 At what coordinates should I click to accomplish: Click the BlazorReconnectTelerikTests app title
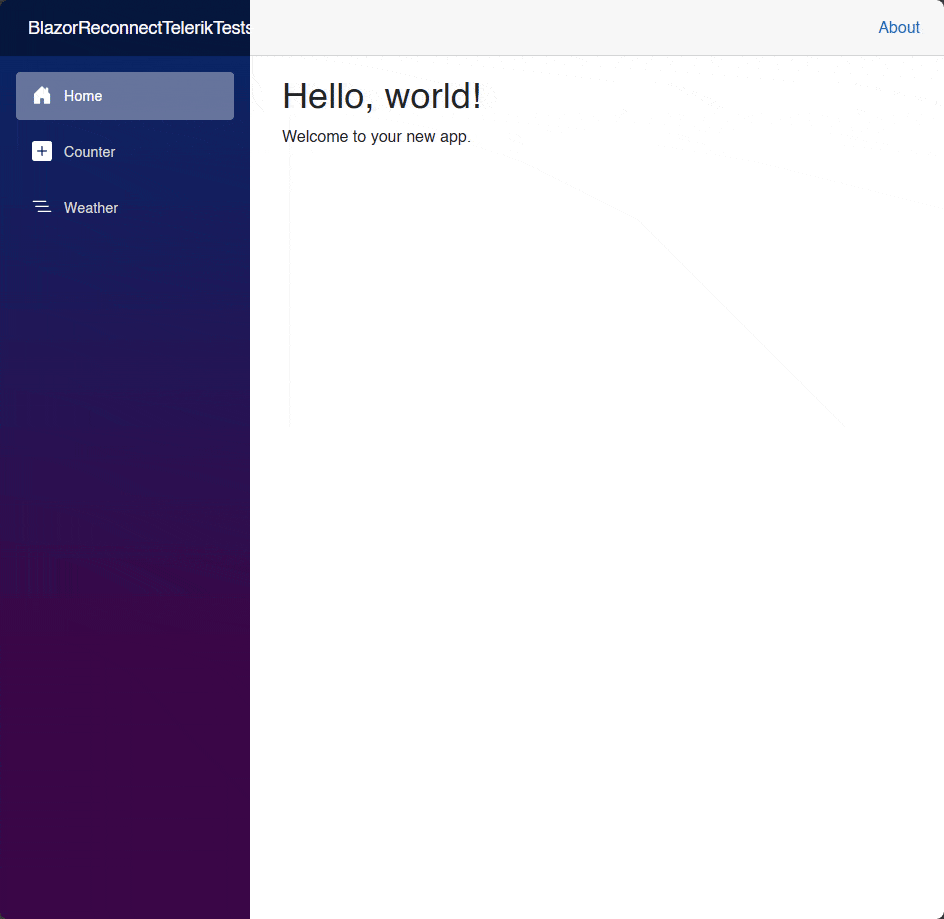[x=137, y=27]
